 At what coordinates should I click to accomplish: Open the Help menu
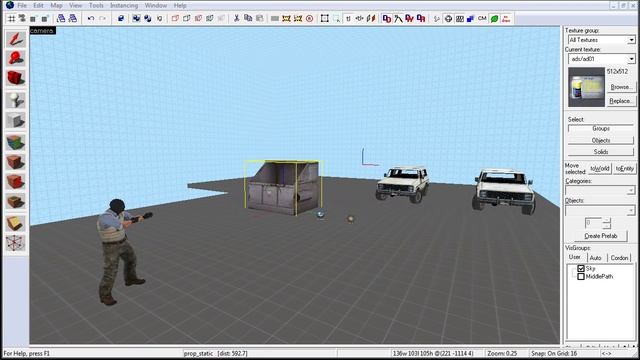(x=180, y=6)
